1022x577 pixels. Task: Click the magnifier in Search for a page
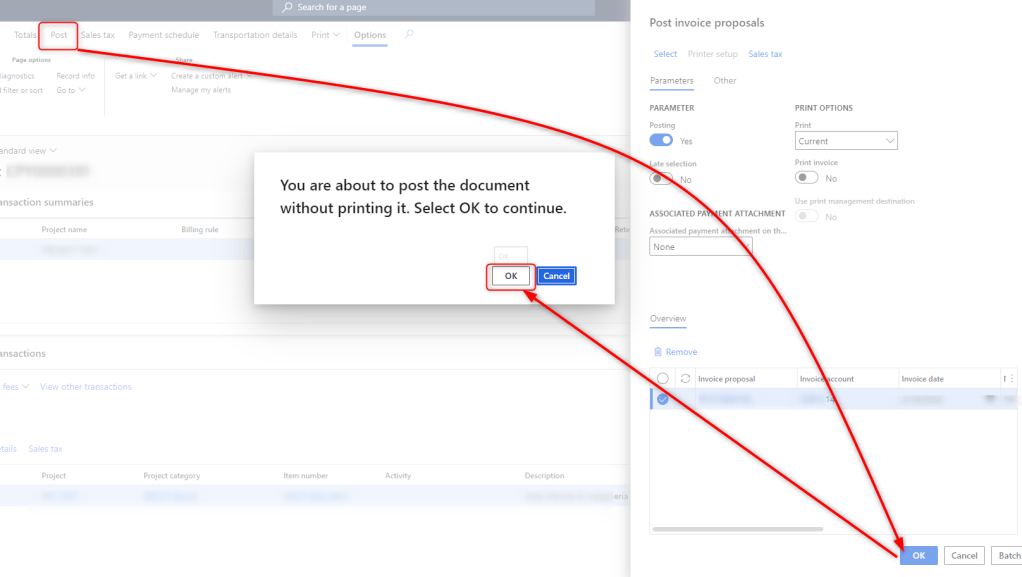(288, 7)
